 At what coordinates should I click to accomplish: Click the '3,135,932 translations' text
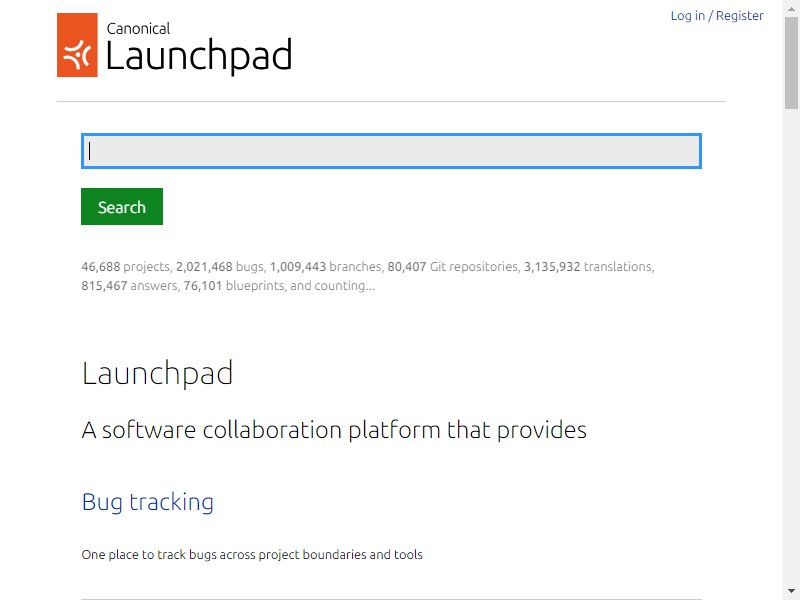588,267
